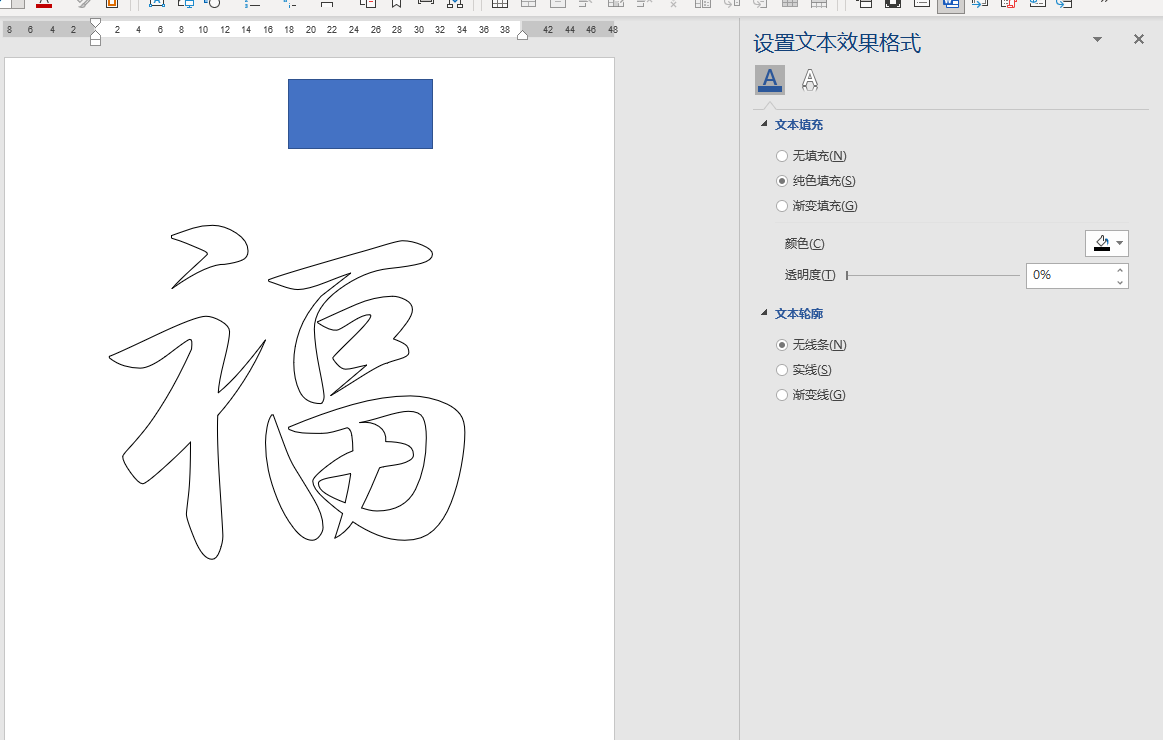Screen dimensions: 1163x740
Task: Click the fill color paint bucket button
Action: coord(1101,243)
